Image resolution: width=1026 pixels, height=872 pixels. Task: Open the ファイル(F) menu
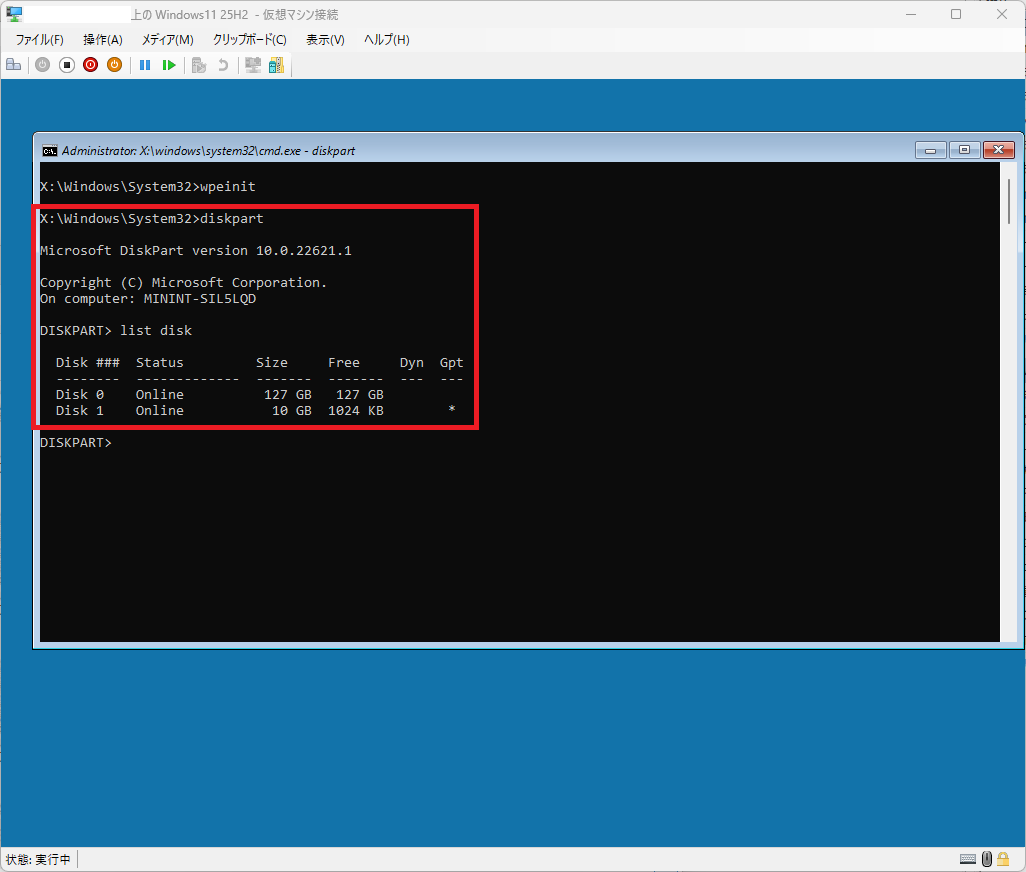[39, 40]
